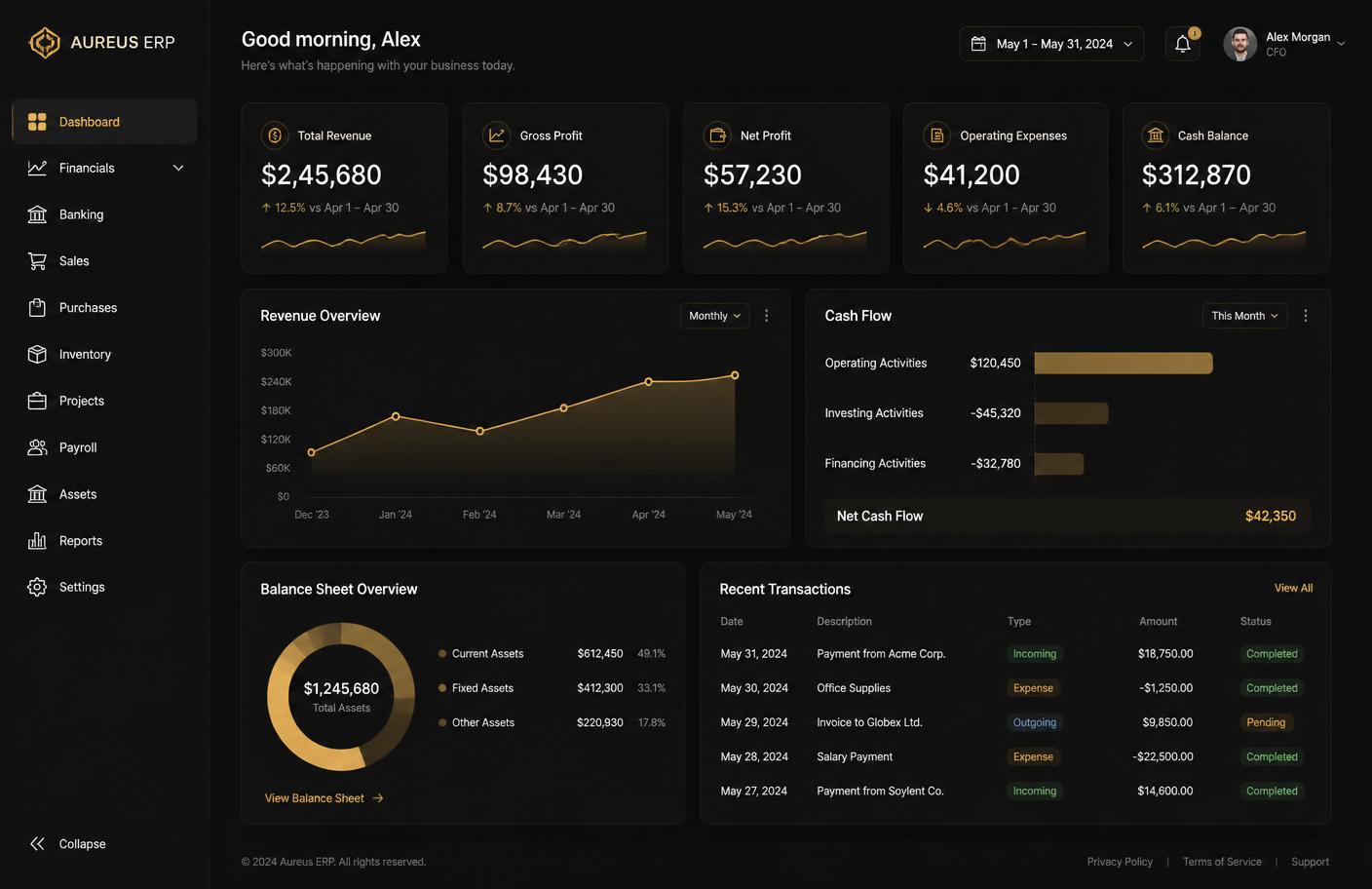The height and width of the screenshot is (889, 1372).
Task: Select the Payment from Acme Corp. transaction
Action: pyautogui.click(x=1014, y=654)
